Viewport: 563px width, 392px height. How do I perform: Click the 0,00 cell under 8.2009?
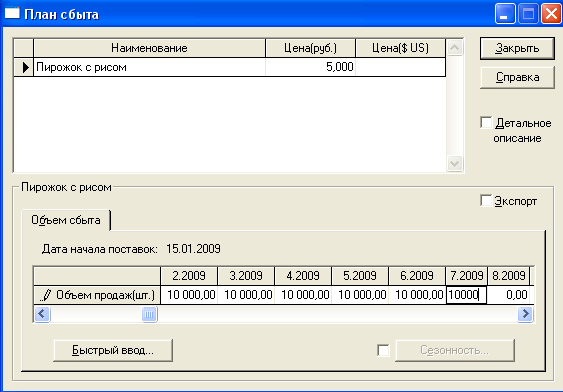(x=508, y=295)
